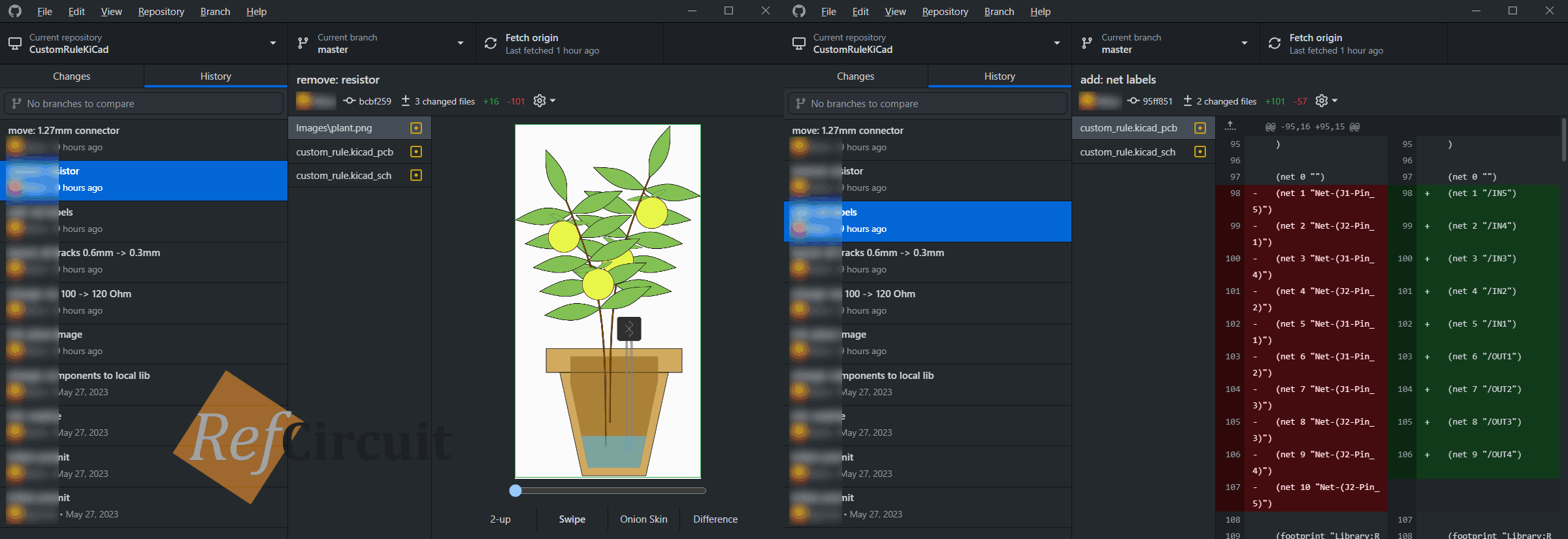The width and height of the screenshot is (1568, 539).
Task: Select custom_rule.kicad_sch file in right window
Action: [x=1143, y=152]
